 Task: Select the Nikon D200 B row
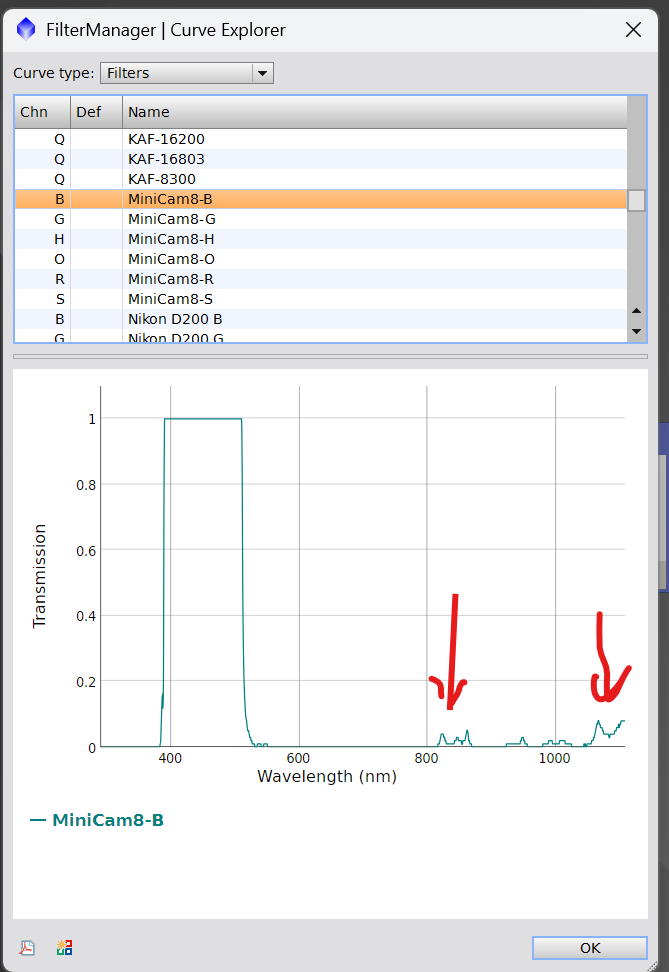pyautogui.click(x=321, y=319)
